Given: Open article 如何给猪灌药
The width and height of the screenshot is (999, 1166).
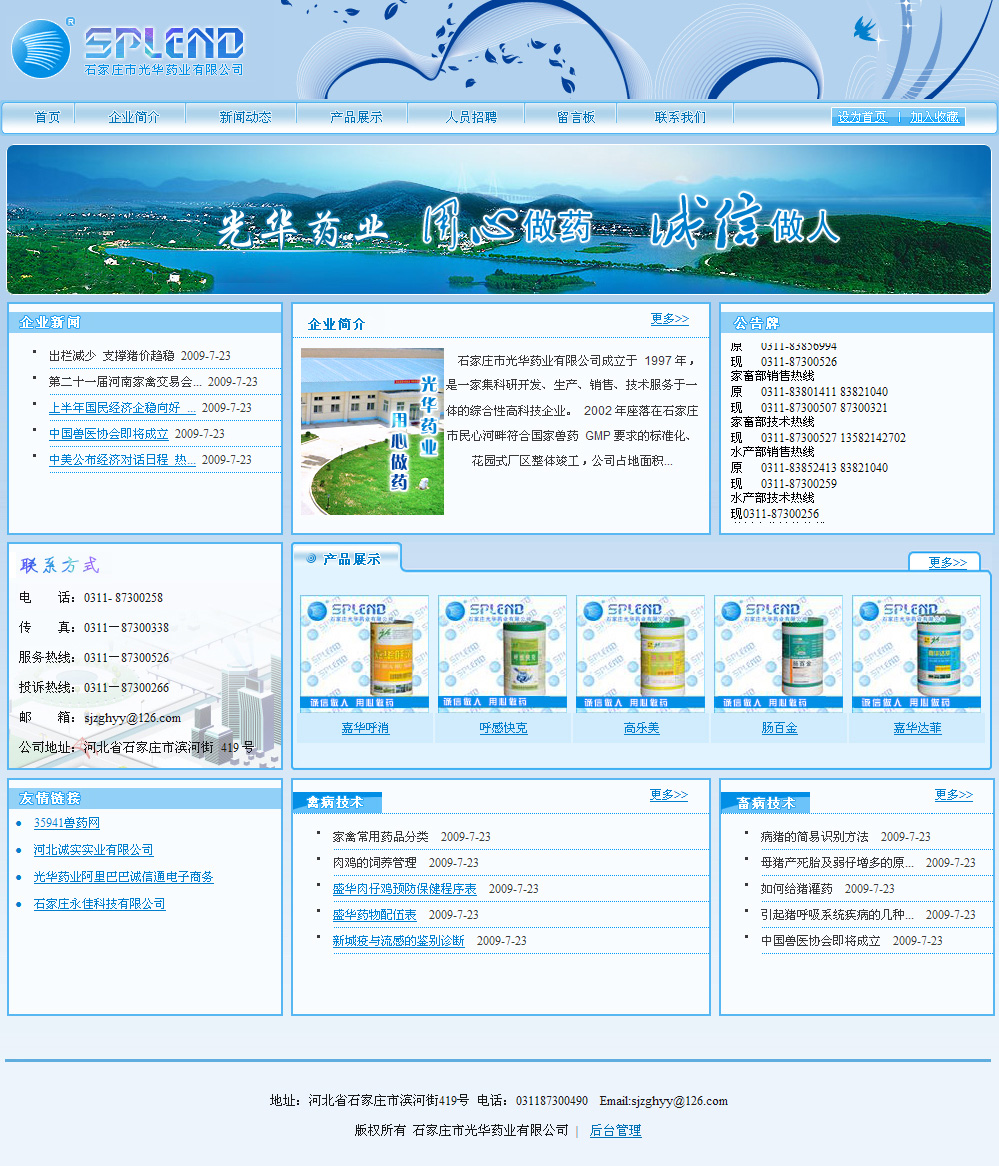Looking at the screenshot, I should pyautogui.click(x=796, y=889).
